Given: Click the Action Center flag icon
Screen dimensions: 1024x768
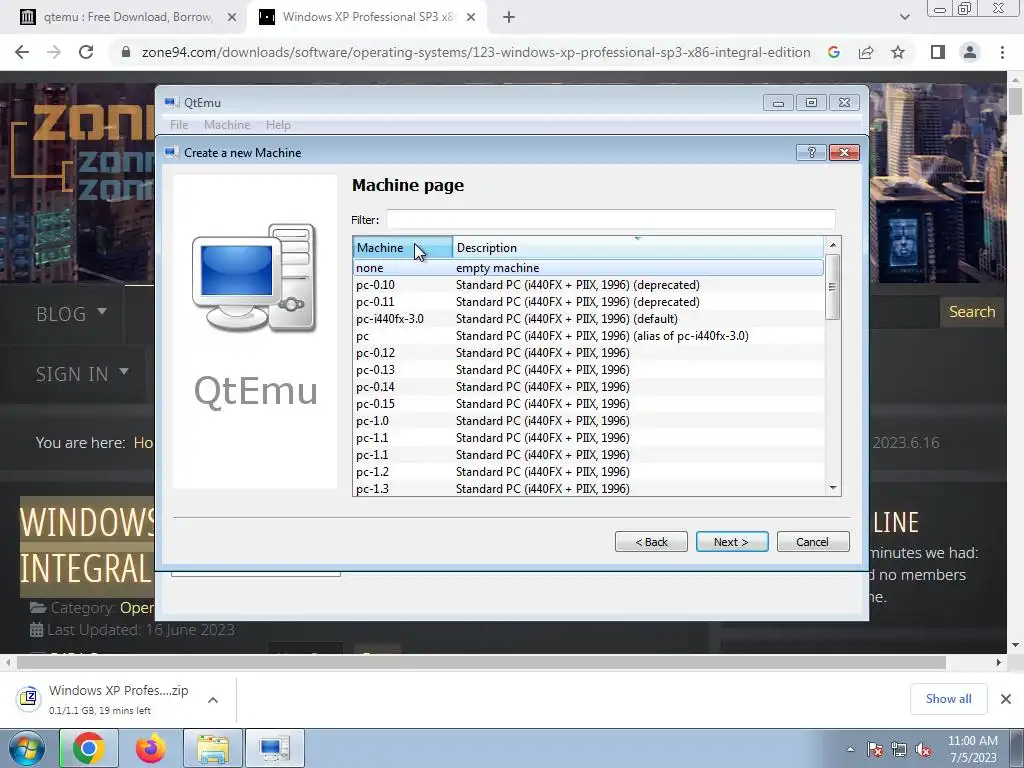Looking at the screenshot, I should coord(875,749).
